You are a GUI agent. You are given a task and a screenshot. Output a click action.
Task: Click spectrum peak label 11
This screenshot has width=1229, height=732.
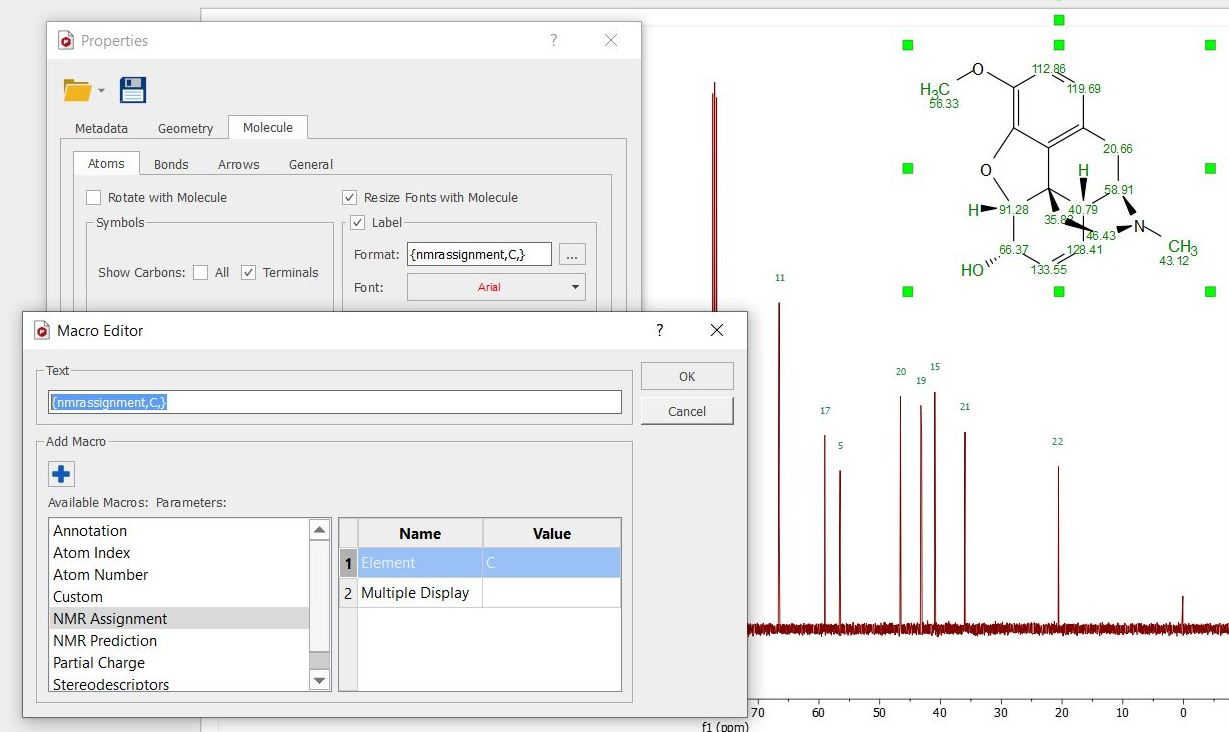(x=780, y=278)
